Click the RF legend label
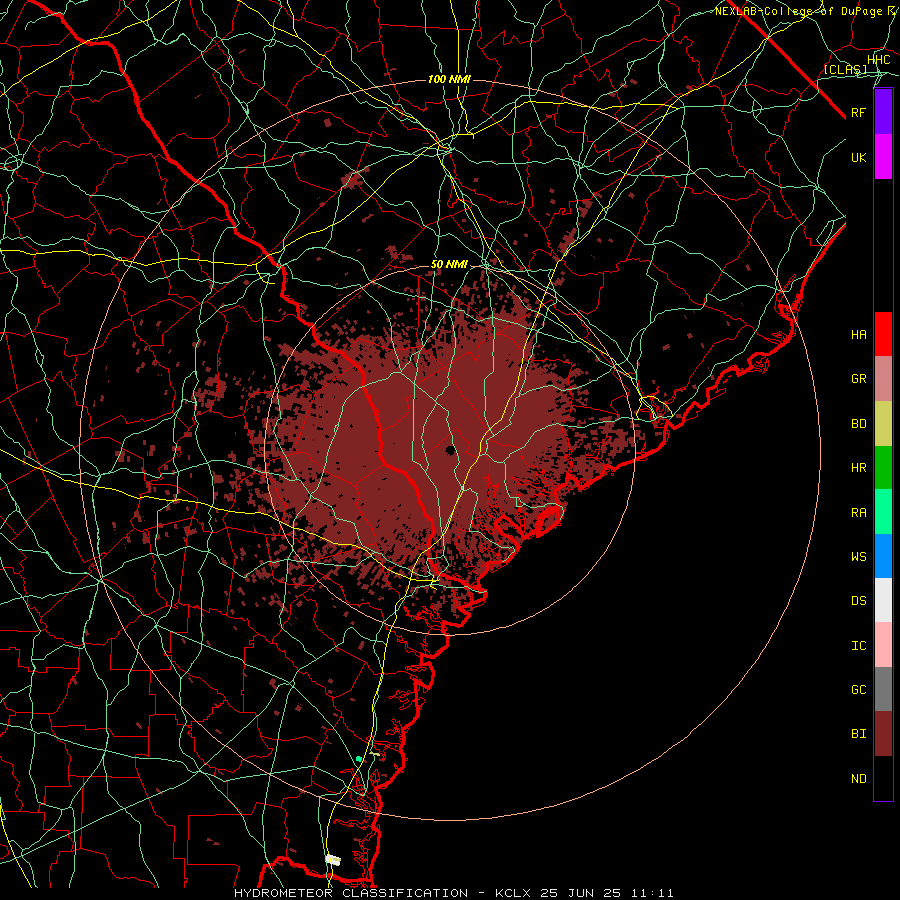The image size is (900, 900). pyautogui.click(x=859, y=112)
